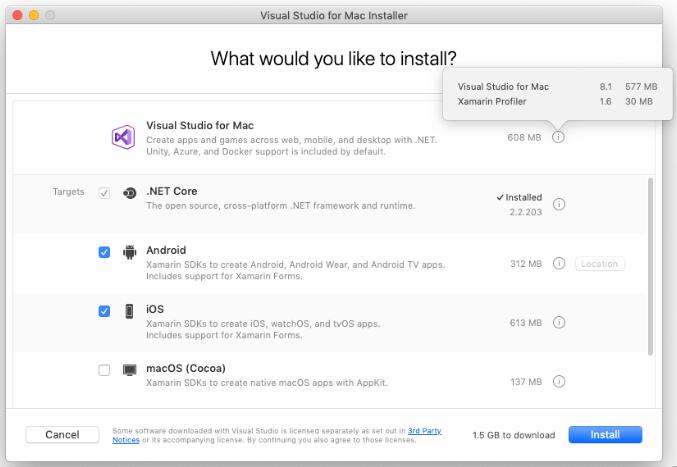677x467 pixels.
Task: Click the '.NET Core' title text
Action: point(172,191)
